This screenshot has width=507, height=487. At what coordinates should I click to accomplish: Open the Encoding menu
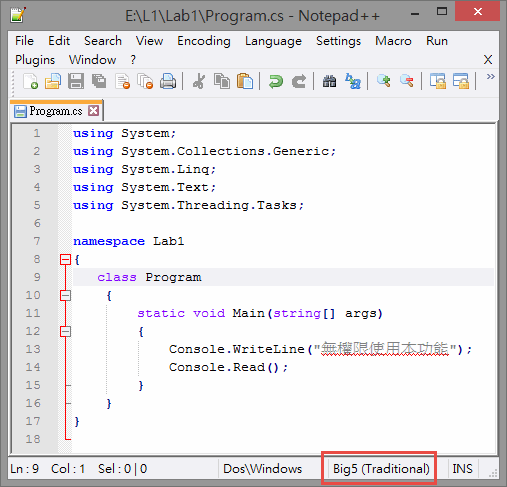(x=204, y=41)
